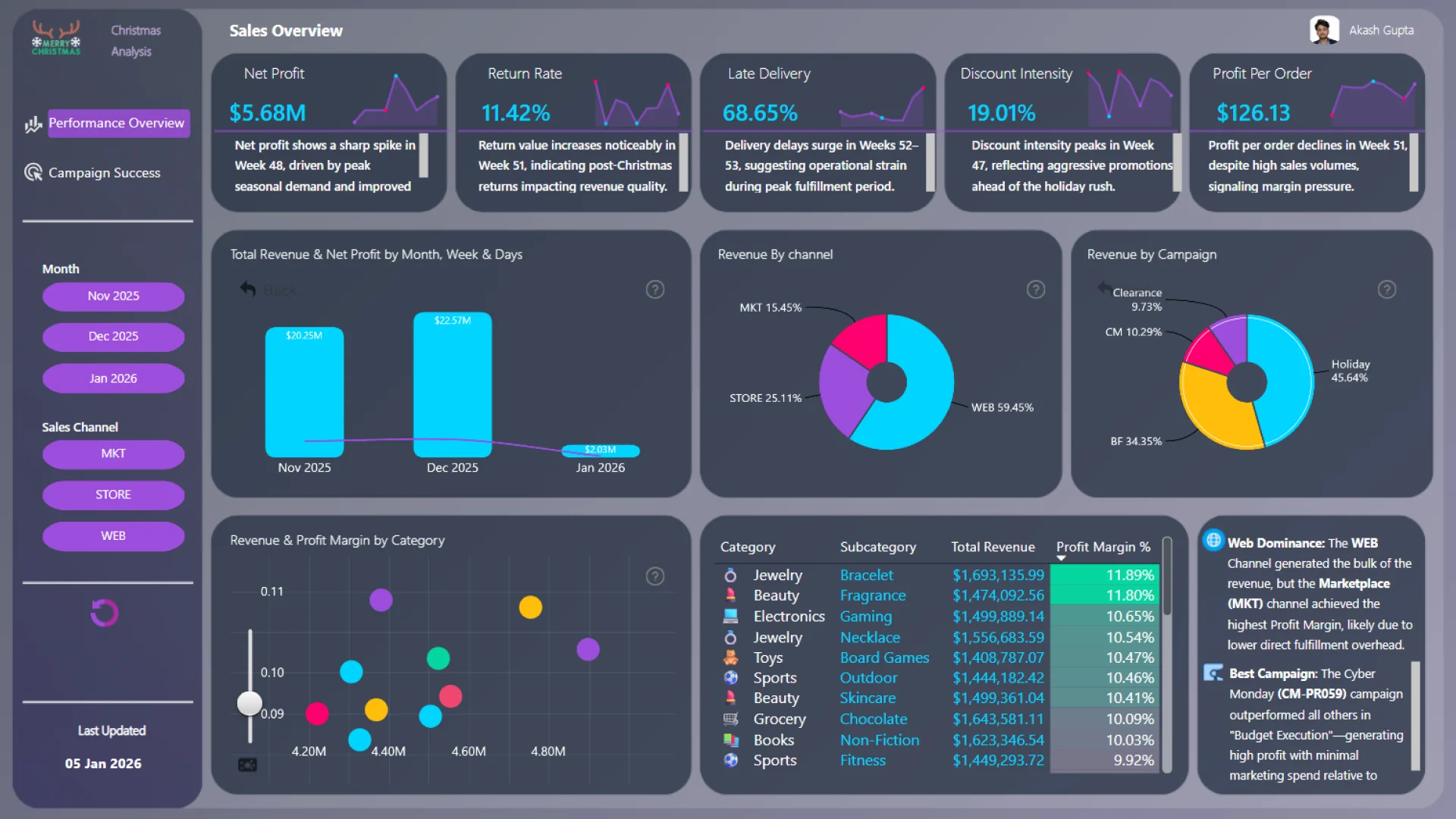The height and width of the screenshot is (819, 1456).
Task: Click help icon on Revenue By channel chart
Action: tap(1036, 290)
